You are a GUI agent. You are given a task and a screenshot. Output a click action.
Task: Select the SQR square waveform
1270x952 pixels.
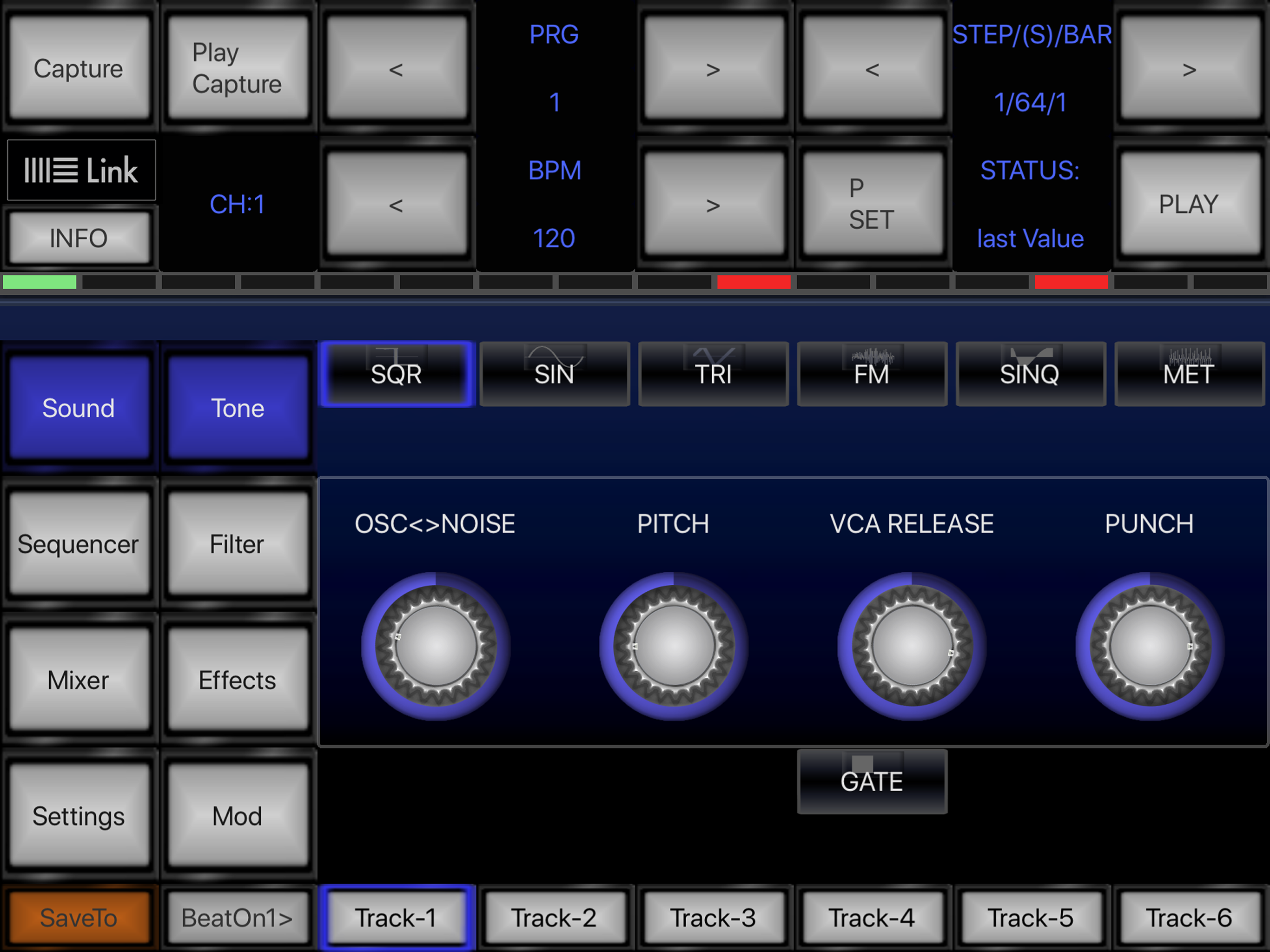396,373
